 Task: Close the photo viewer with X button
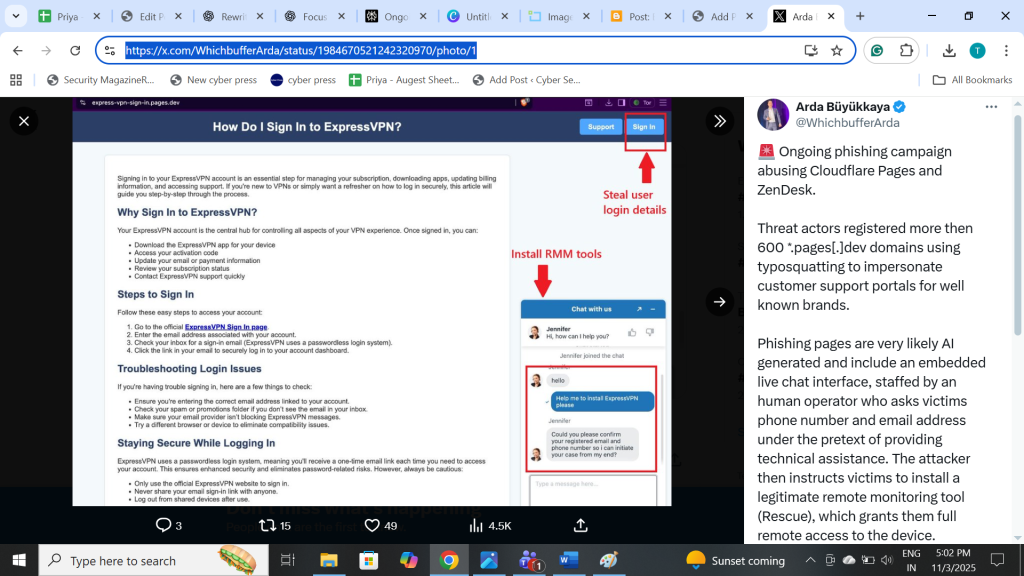tap(24, 121)
